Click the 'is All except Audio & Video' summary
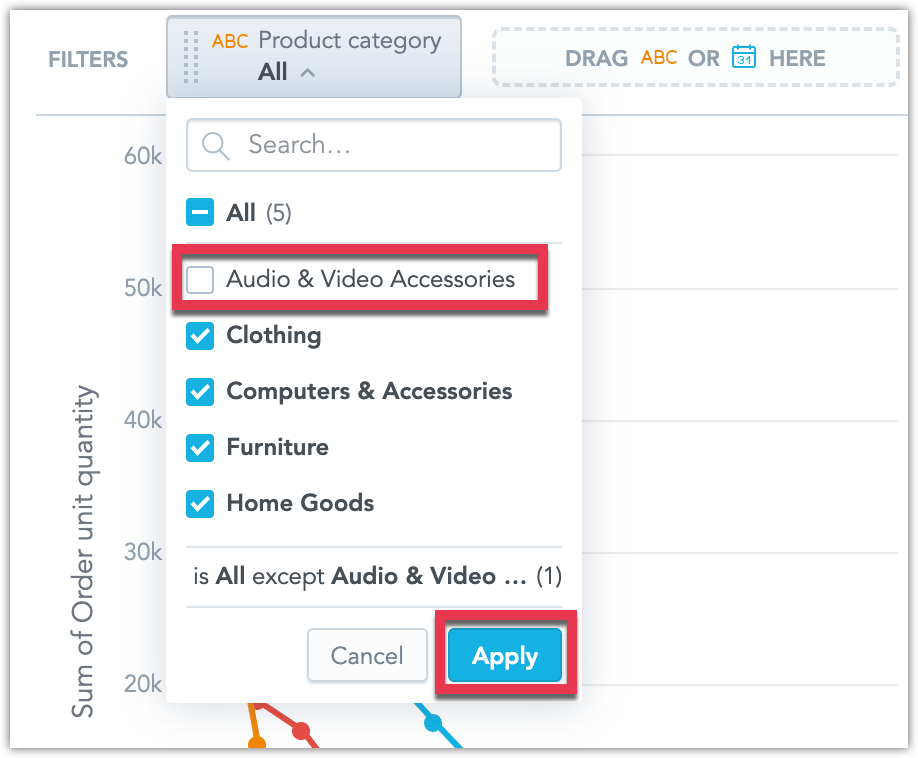 [373, 577]
